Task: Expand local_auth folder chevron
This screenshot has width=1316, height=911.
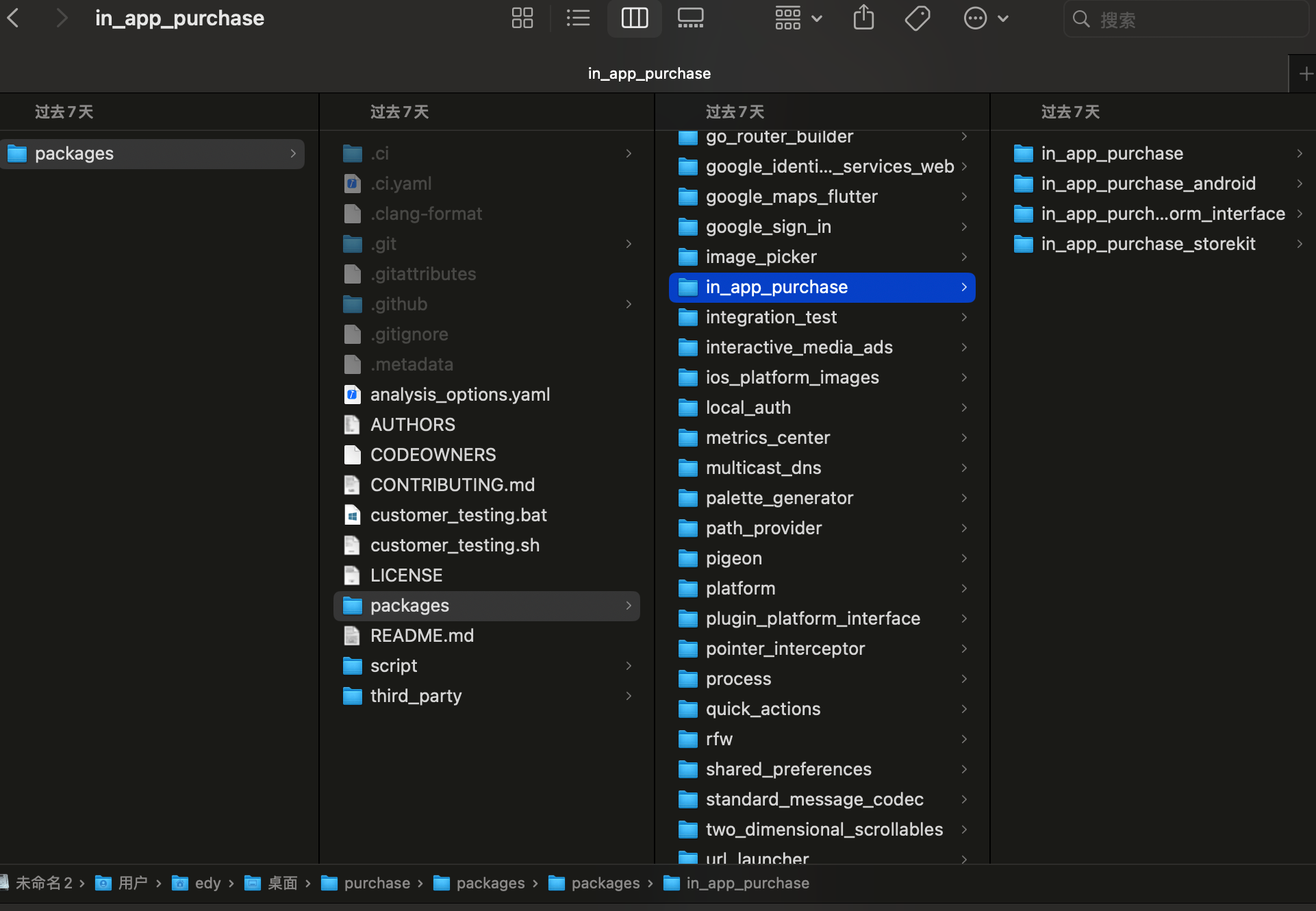Action: (x=964, y=408)
